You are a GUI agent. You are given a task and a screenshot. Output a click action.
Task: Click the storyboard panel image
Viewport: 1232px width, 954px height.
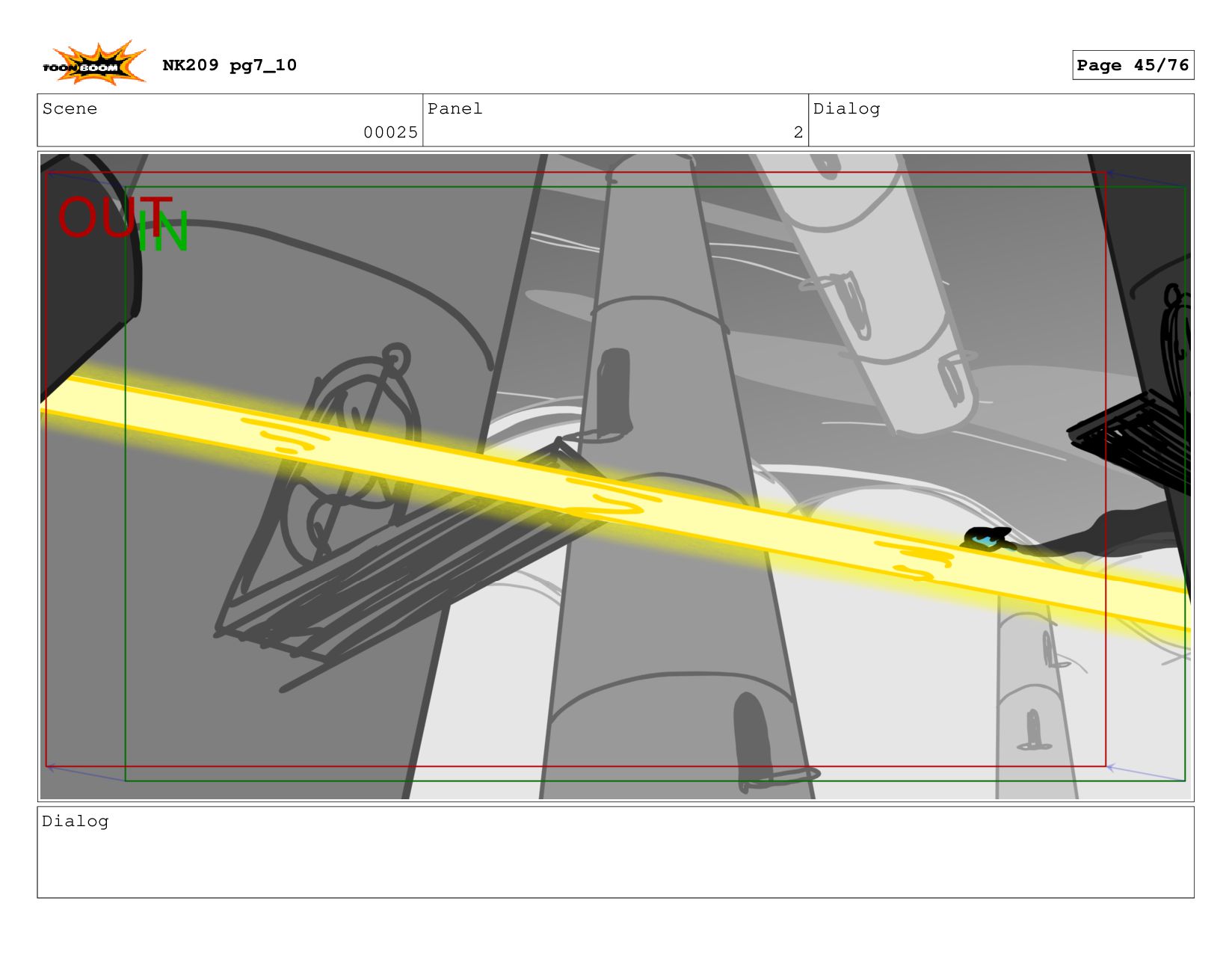pyautogui.click(x=615, y=476)
